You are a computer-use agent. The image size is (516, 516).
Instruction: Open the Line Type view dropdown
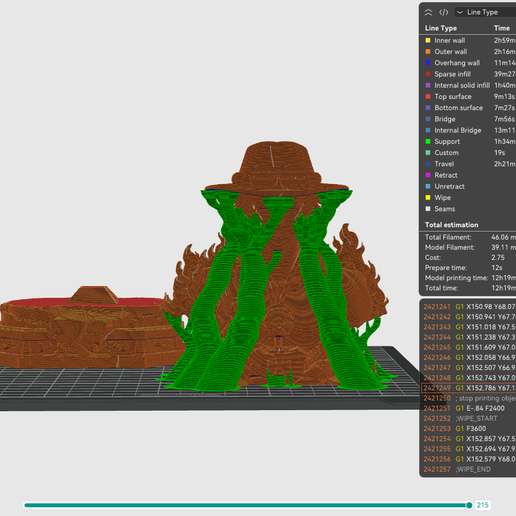(485, 12)
